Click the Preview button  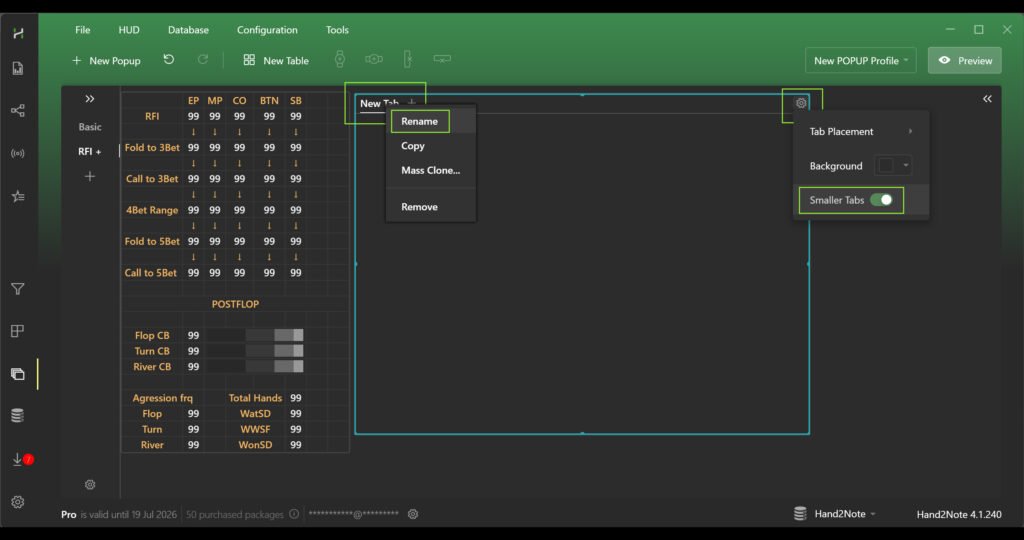(x=965, y=61)
